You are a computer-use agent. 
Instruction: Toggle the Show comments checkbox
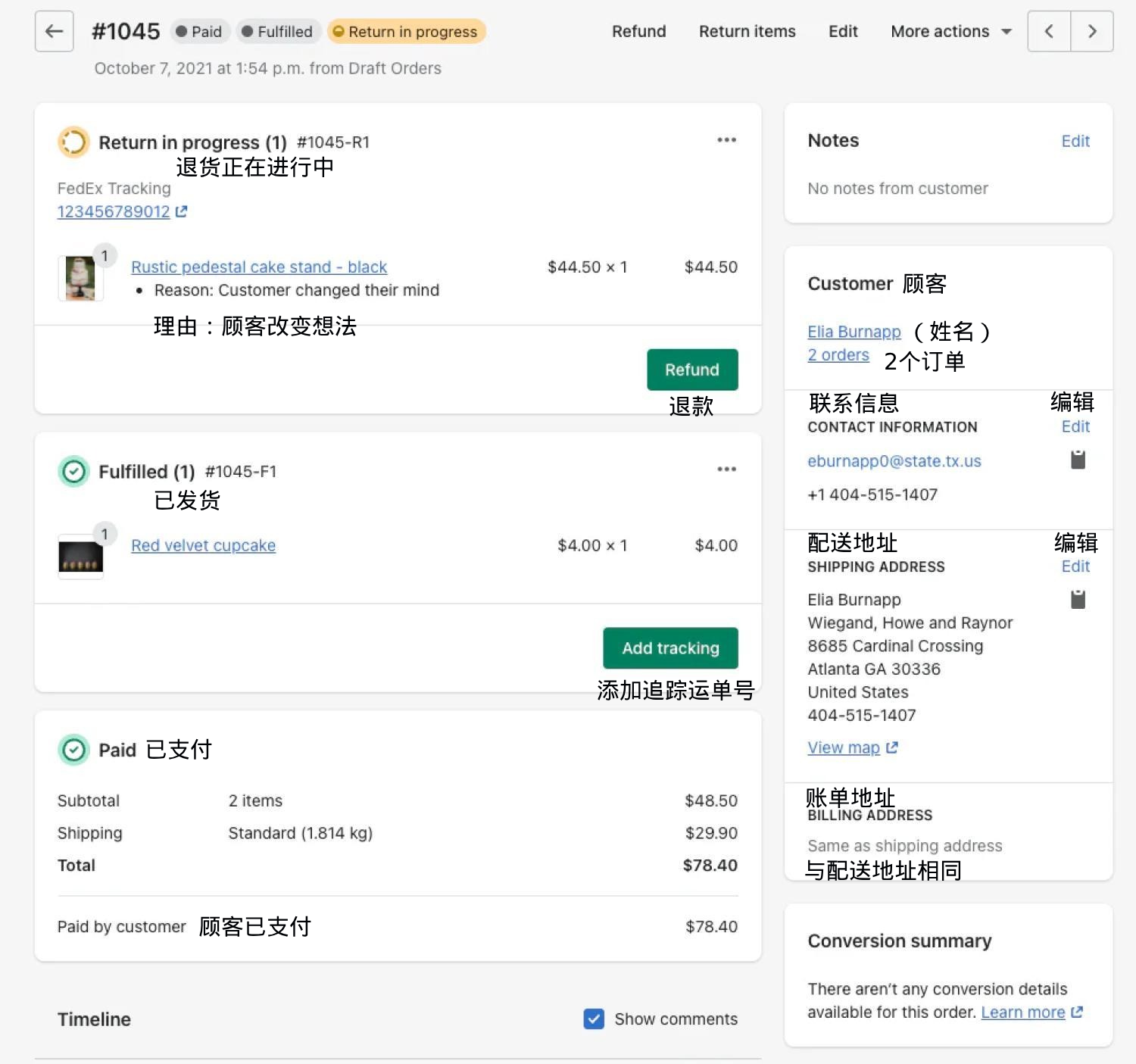595,1019
